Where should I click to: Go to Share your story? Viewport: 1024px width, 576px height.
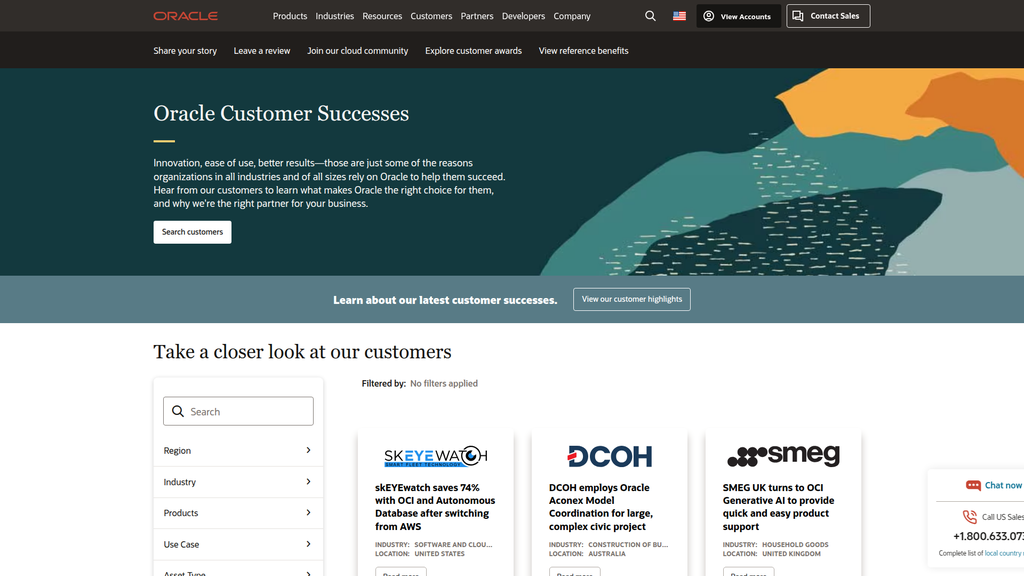click(185, 50)
